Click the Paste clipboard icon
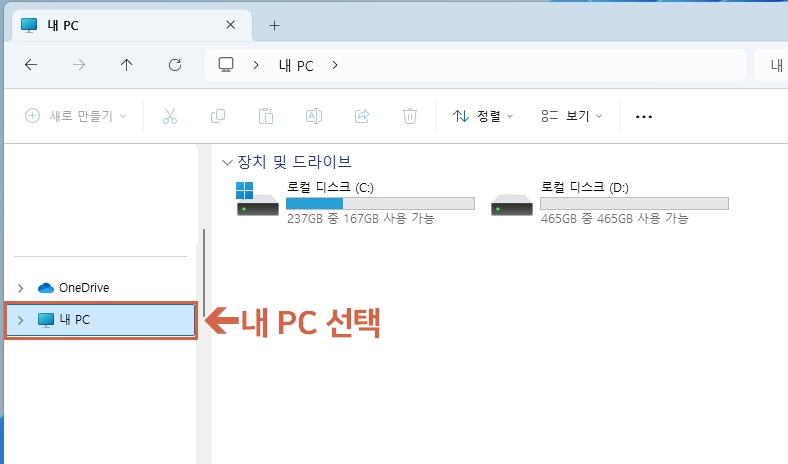The width and height of the screenshot is (788, 464). (266, 116)
